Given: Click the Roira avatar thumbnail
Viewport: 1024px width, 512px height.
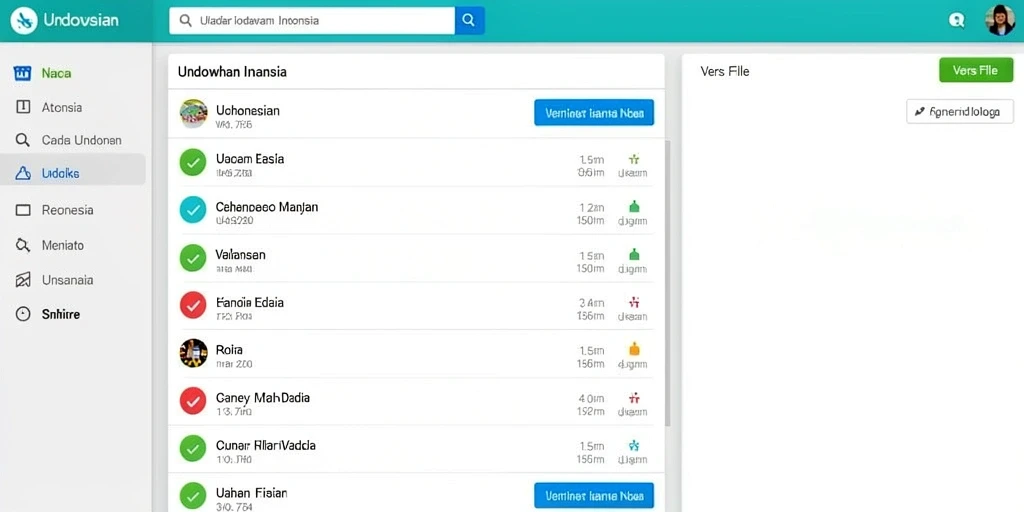Looking at the screenshot, I should (193, 353).
